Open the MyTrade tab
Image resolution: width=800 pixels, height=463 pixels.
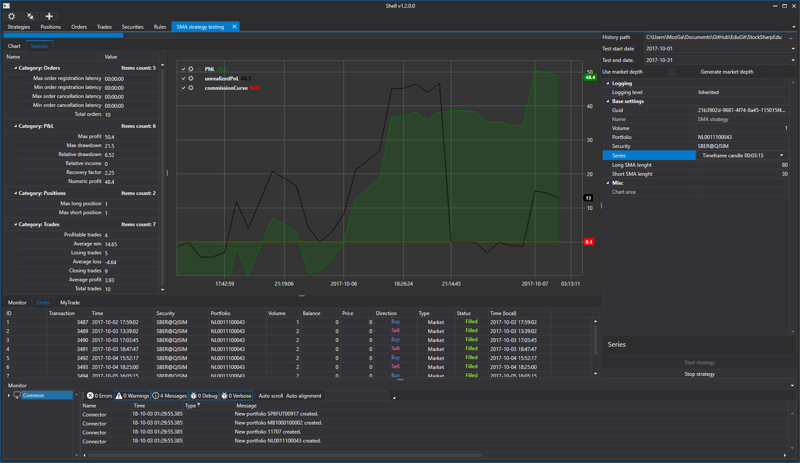[70, 302]
